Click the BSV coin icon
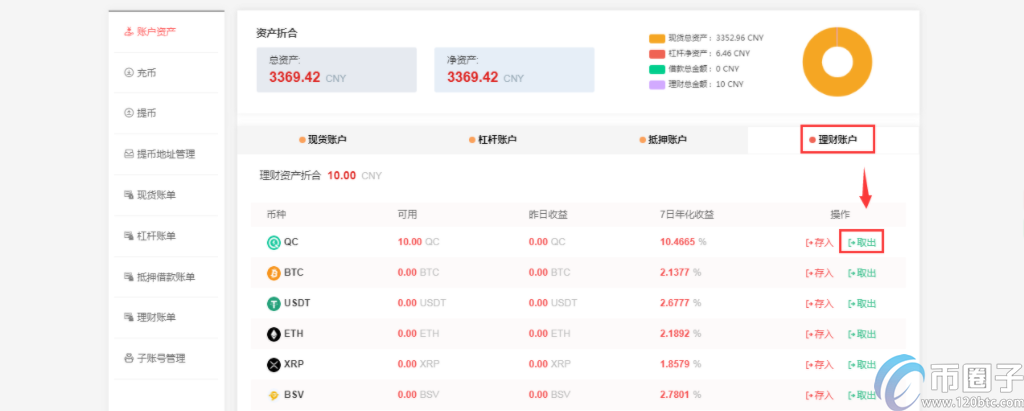1024x411 pixels. (273, 396)
